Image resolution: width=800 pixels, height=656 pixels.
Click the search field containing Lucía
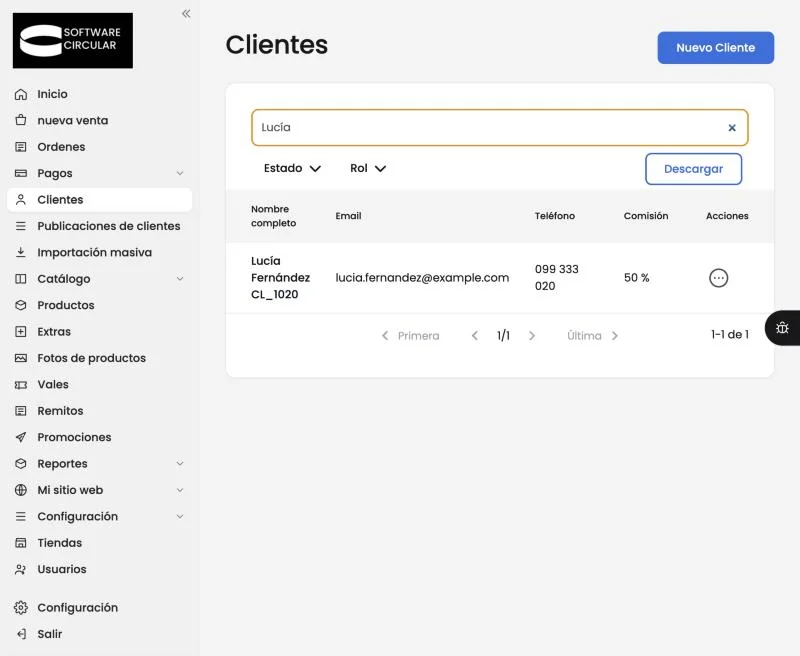pyautogui.click(x=499, y=128)
